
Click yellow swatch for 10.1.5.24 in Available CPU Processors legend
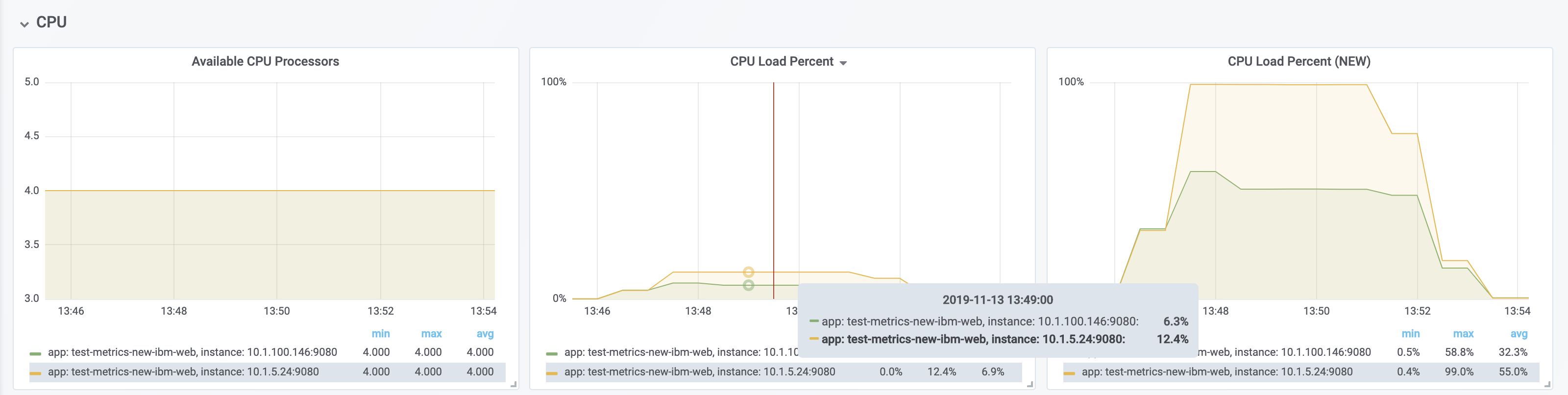(35, 372)
